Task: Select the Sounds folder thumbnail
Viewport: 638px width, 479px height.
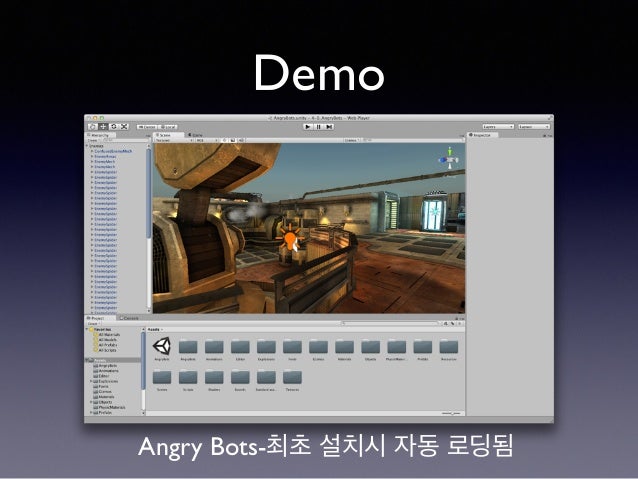Action: (240, 380)
